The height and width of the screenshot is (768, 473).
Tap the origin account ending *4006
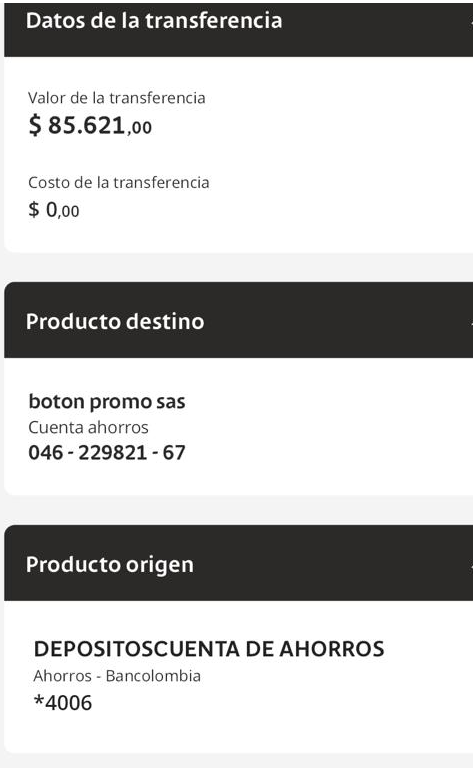[63, 702]
